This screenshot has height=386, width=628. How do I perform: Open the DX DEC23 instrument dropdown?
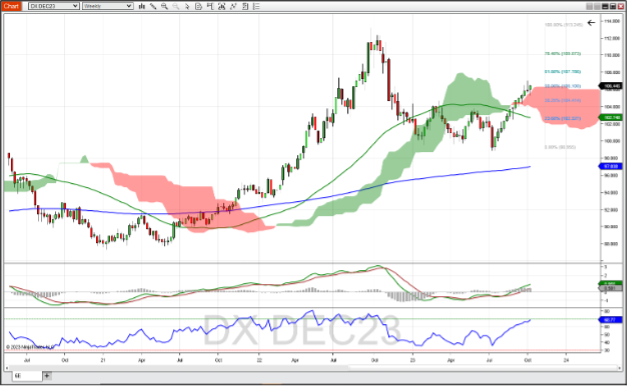click(x=54, y=6)
